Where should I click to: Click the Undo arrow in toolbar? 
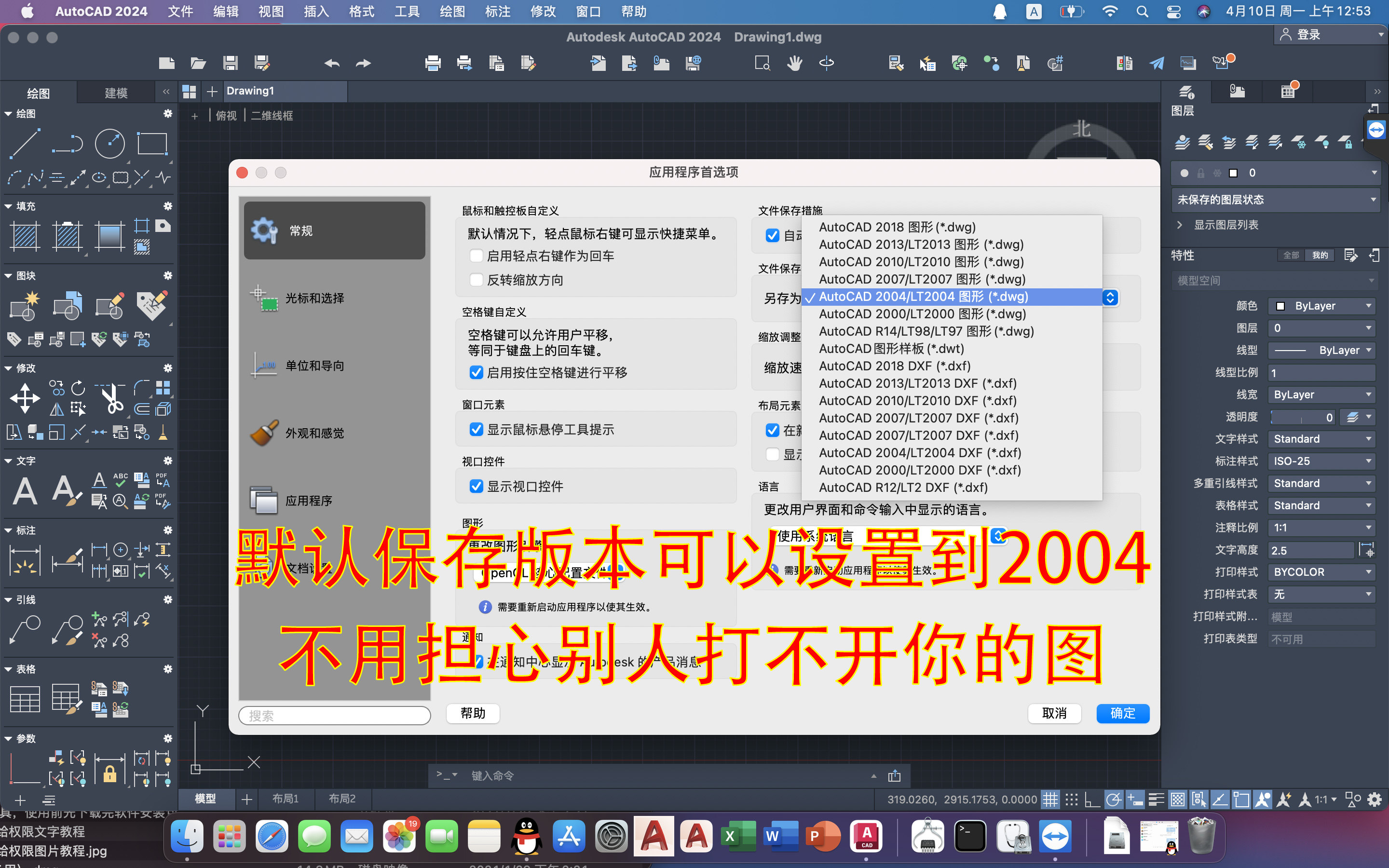[x=332, y=63]
